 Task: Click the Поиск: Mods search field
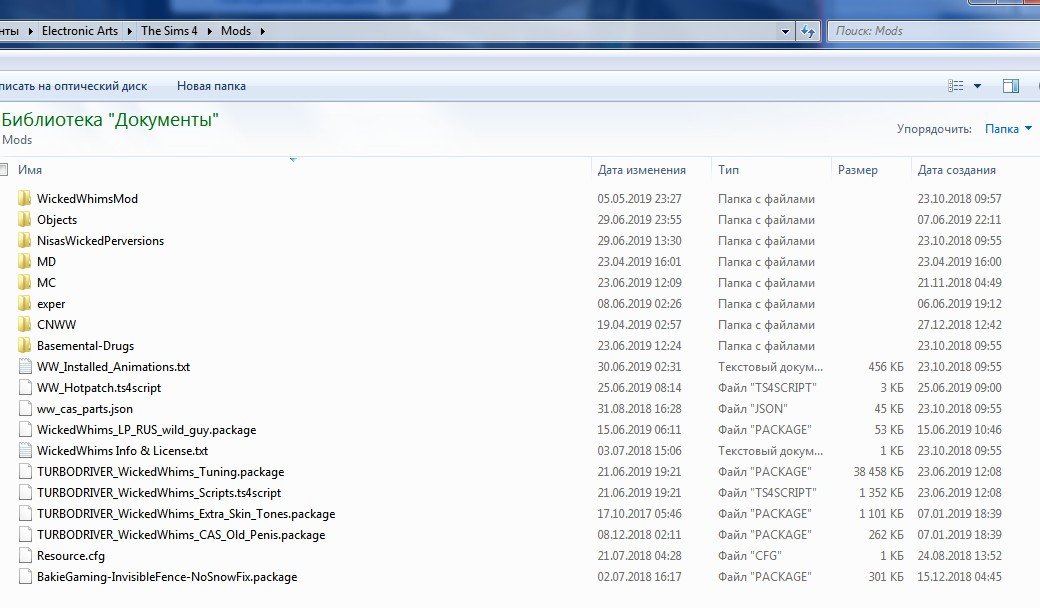(934, 31)
